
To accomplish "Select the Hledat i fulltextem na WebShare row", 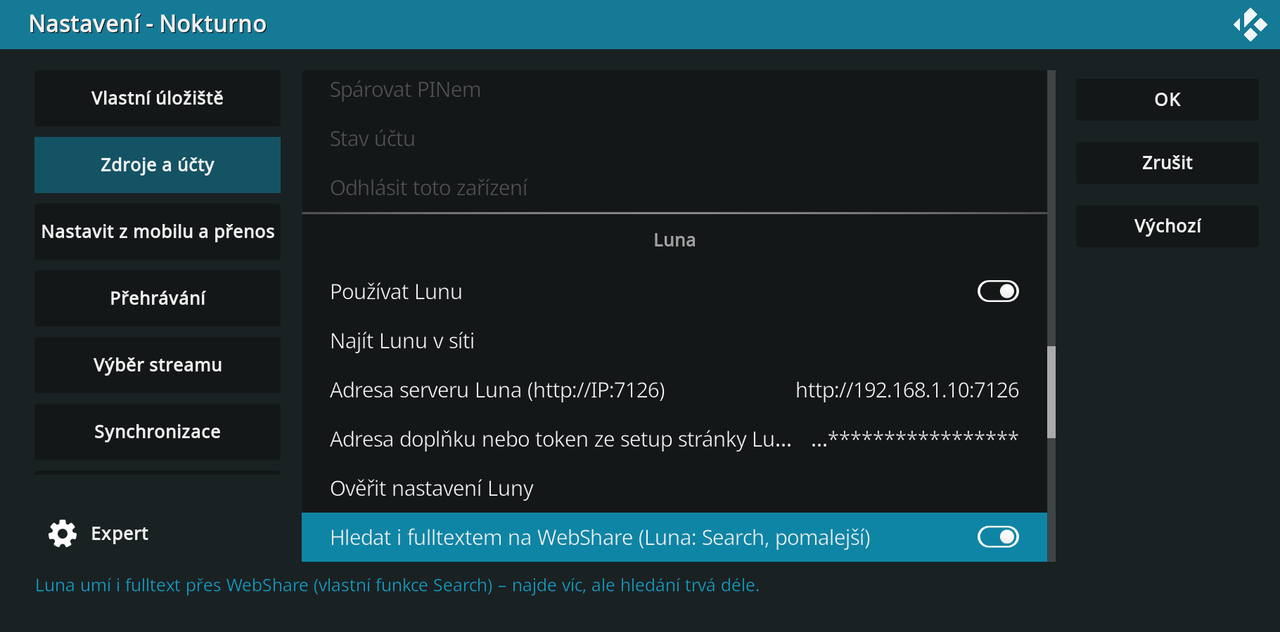I will (674, 537).
